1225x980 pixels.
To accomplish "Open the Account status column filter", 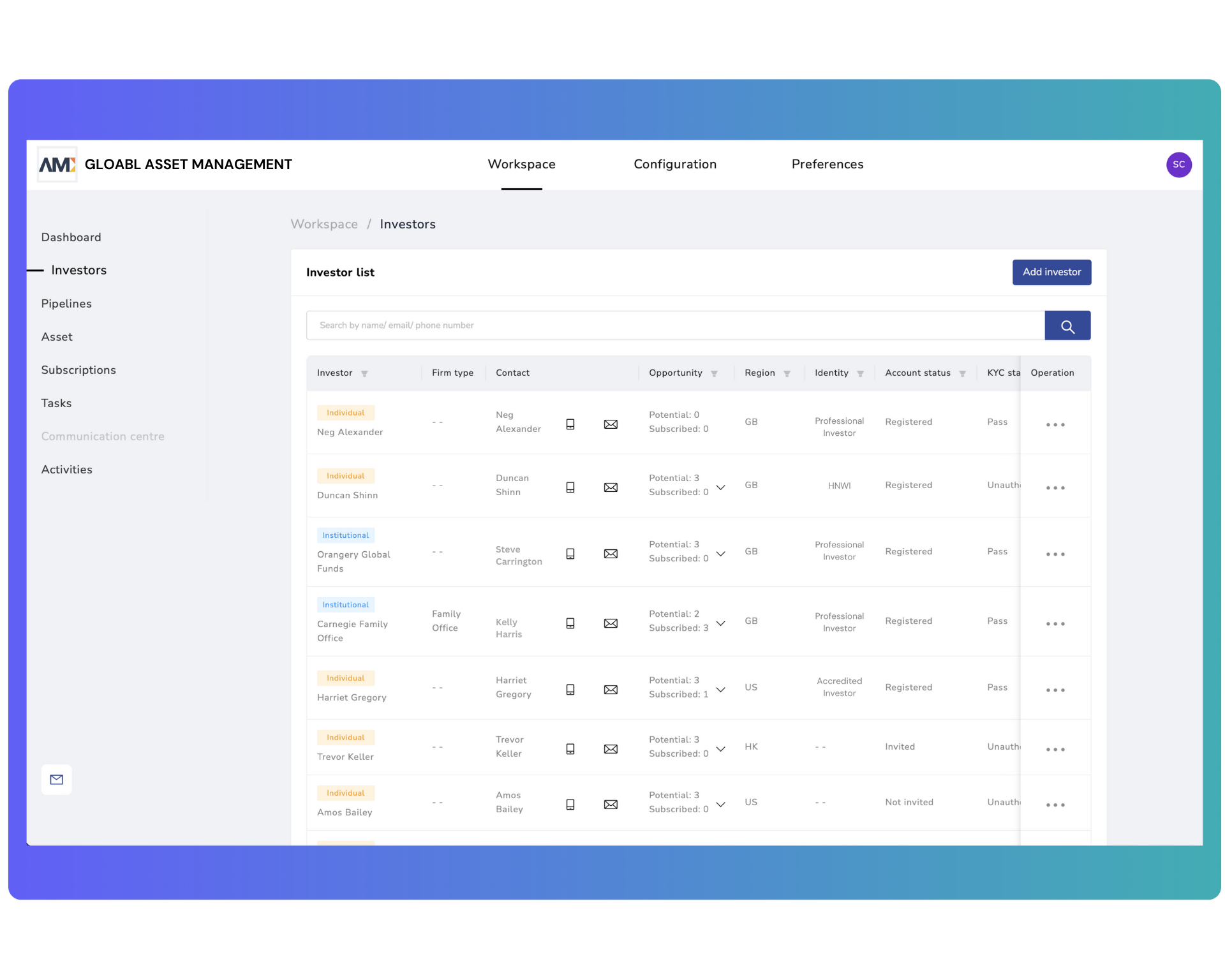I will click(x=962, y=374).
